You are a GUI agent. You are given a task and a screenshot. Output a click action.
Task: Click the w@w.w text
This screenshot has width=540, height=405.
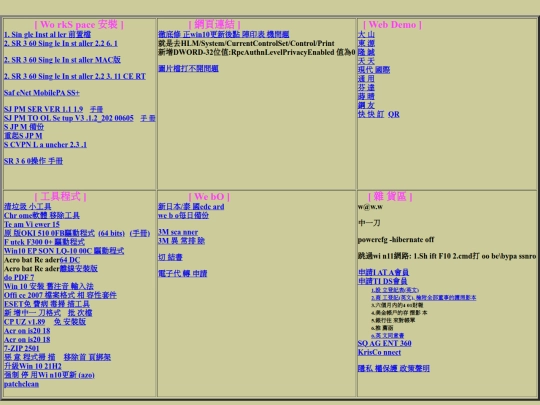pyautogui.click(x=370, y=207)
